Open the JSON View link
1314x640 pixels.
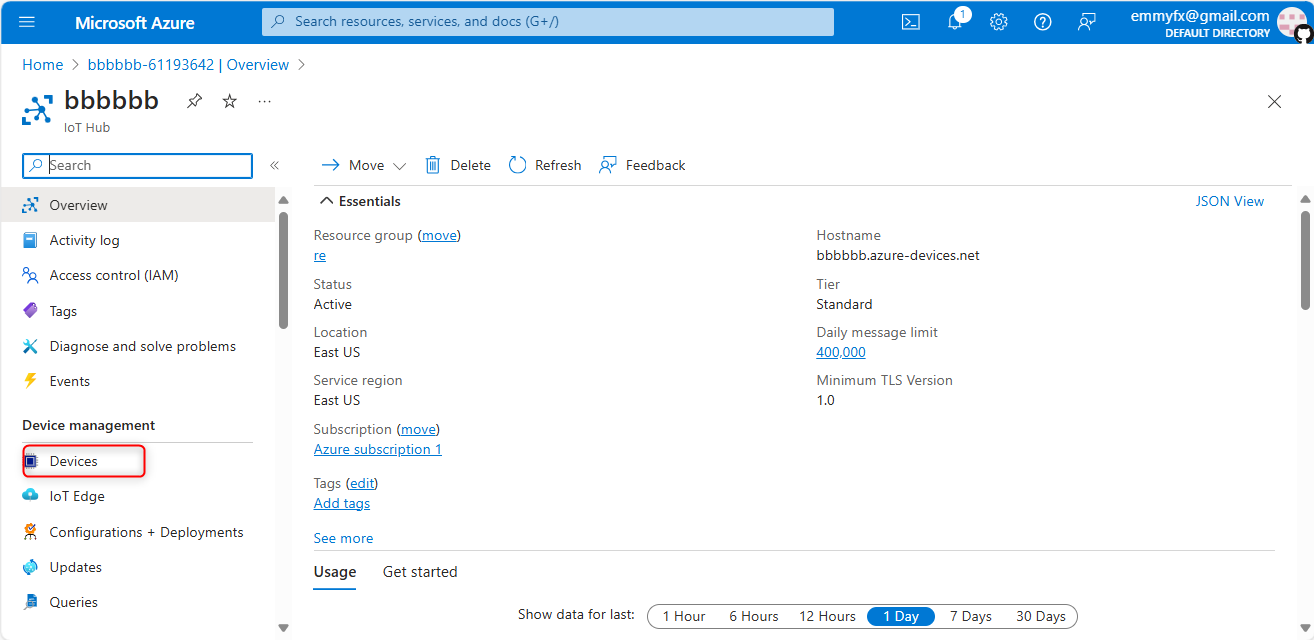coord(1229,201)
